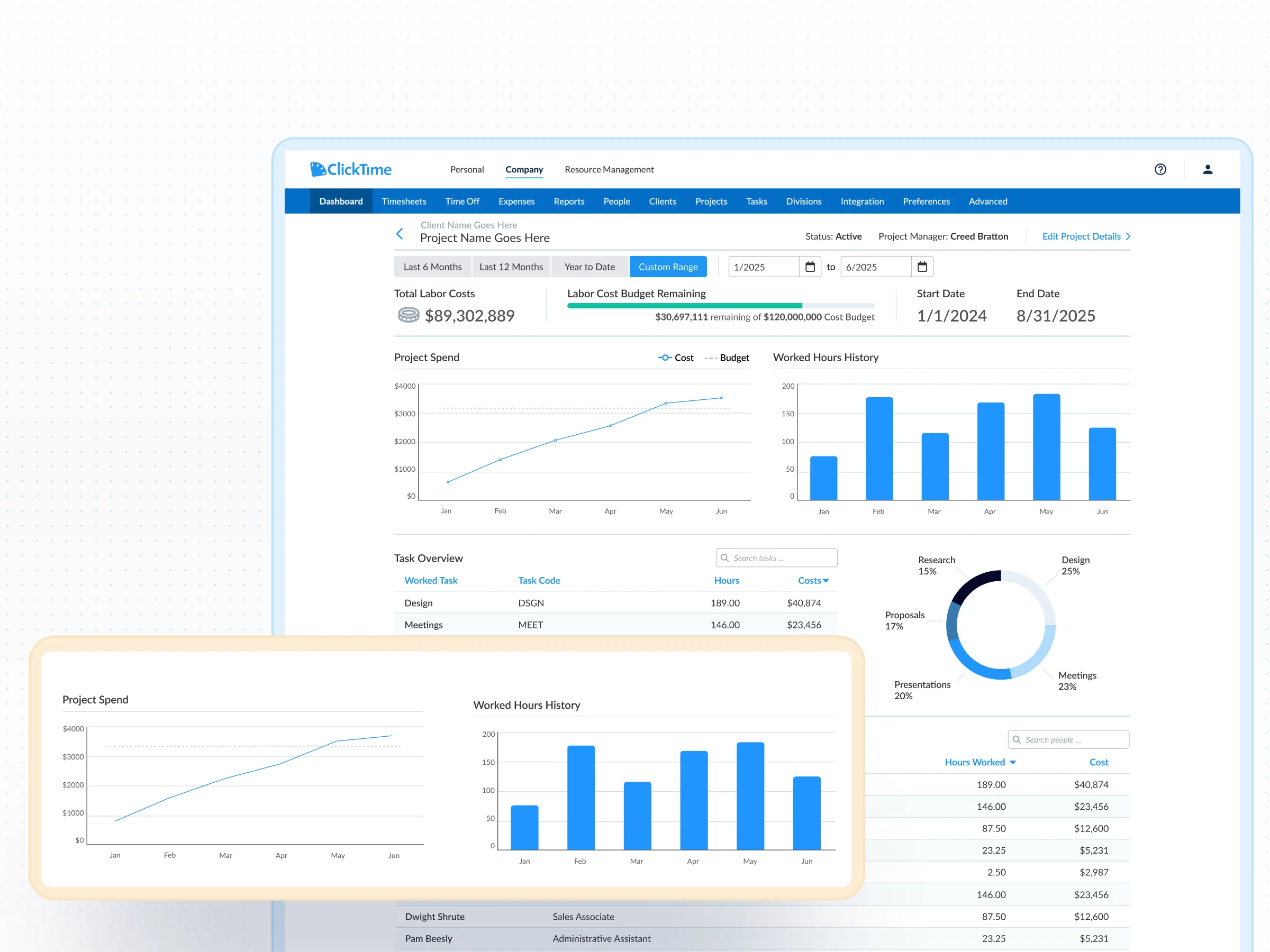This screenshot has width=1270, height=952.
Task: Click the magnifier icon in Search tasks
Action: tap(724, 558)
